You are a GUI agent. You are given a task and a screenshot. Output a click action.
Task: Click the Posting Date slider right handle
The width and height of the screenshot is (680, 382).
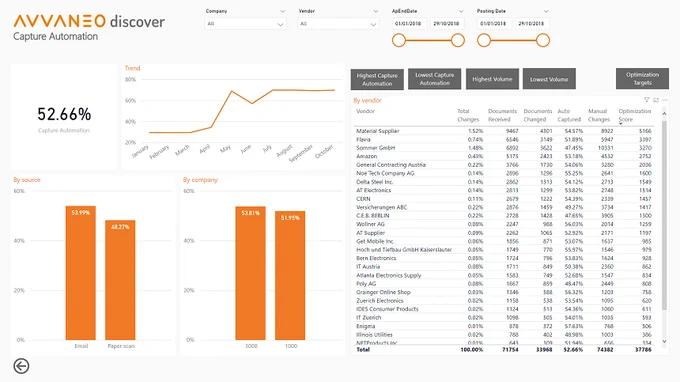click(543, 40)
